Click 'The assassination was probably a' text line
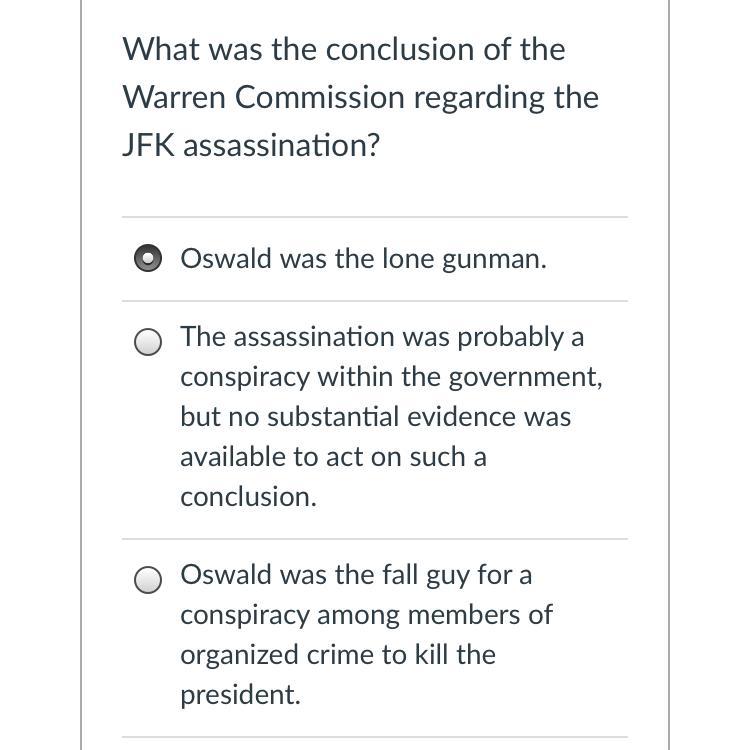 [x=382, y=337]
